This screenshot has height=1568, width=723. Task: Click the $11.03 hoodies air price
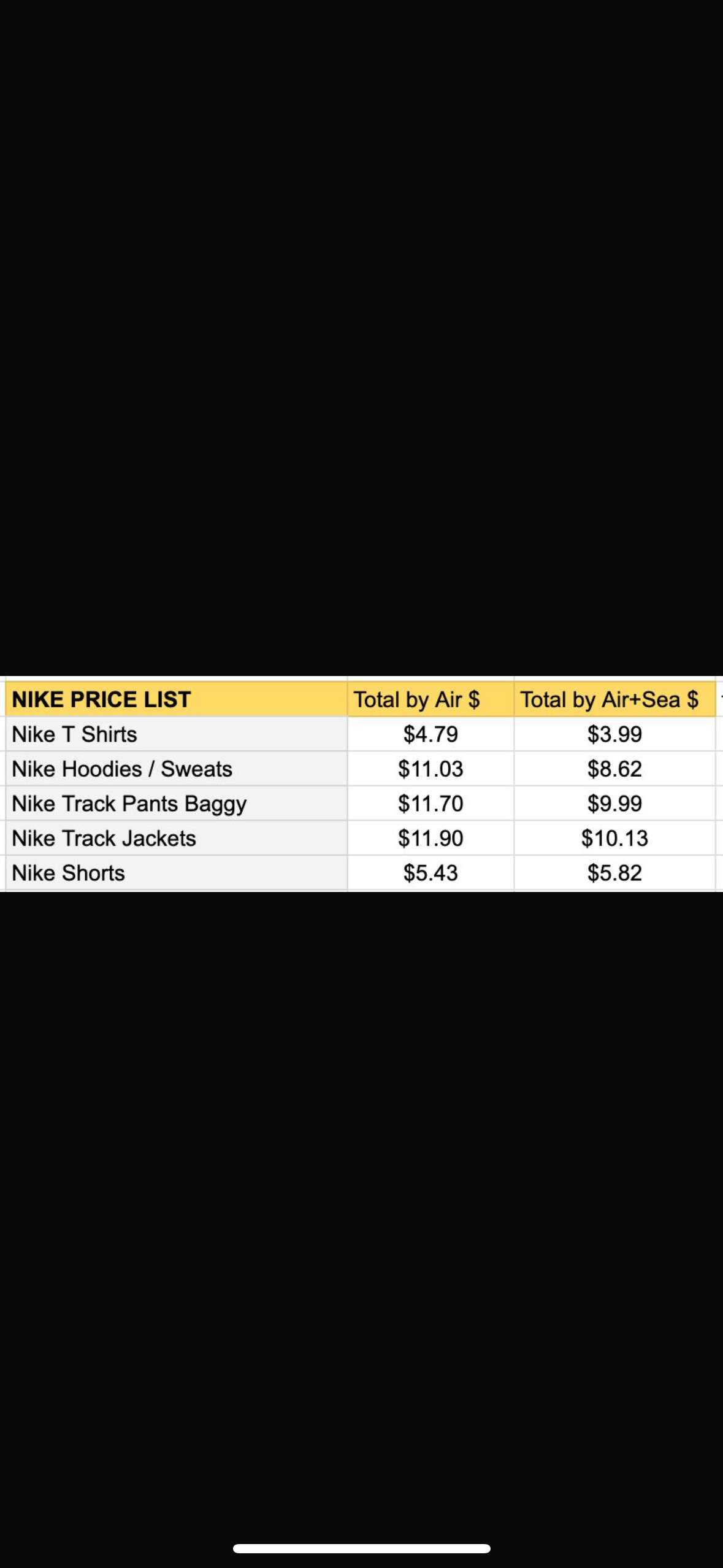point(430,769)
